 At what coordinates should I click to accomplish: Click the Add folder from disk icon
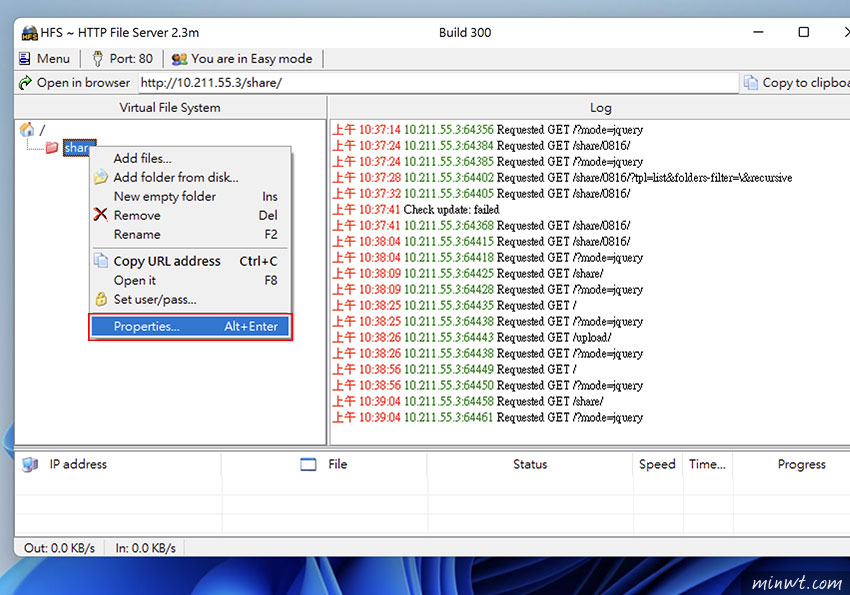coord(101,177)
